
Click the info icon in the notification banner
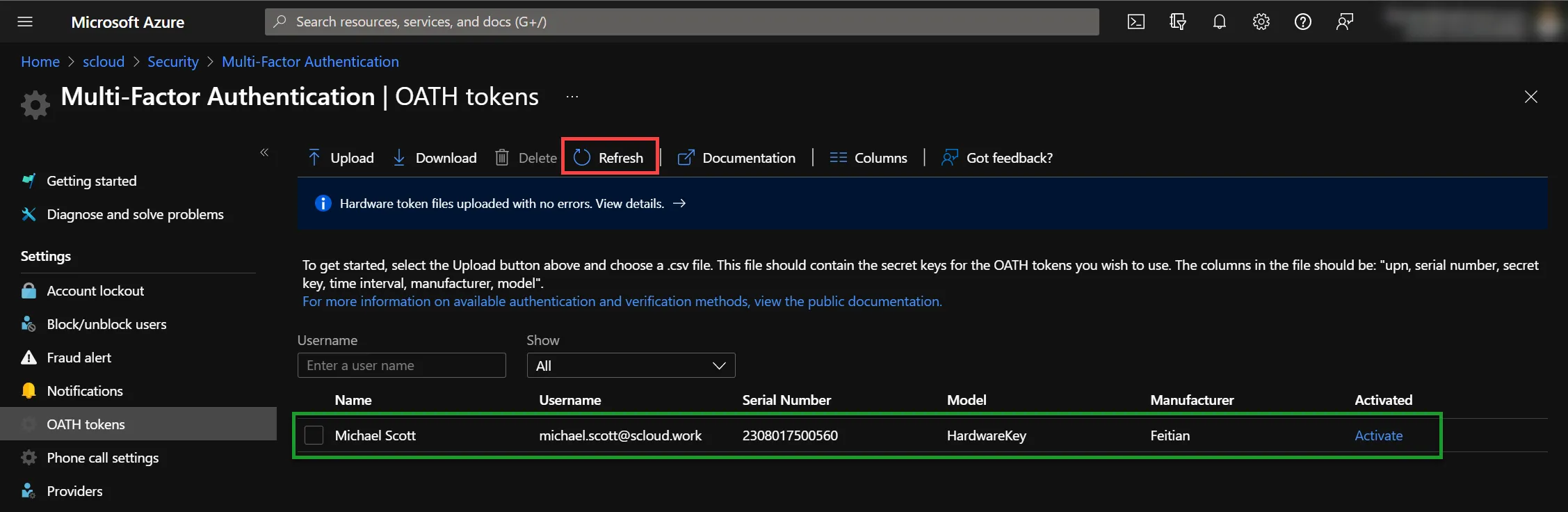323,203
